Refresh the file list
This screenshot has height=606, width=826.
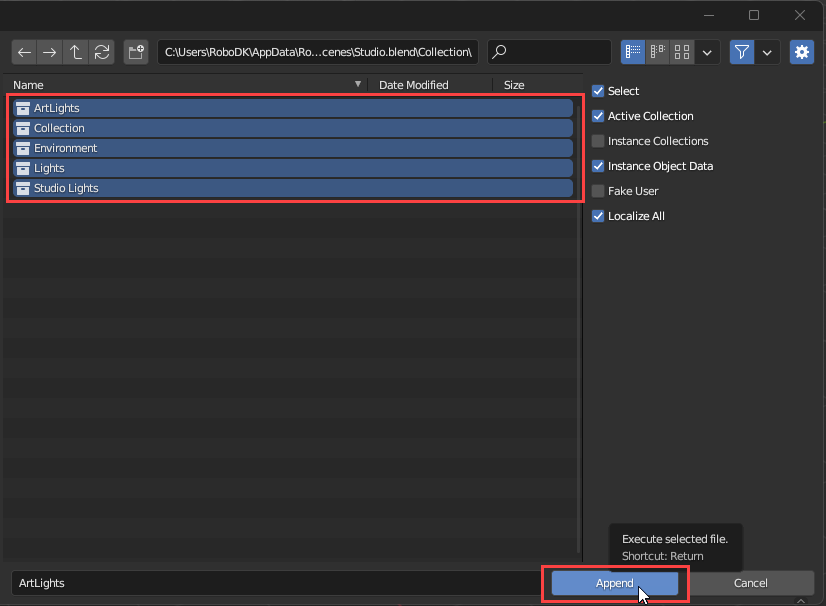point(102,52)
